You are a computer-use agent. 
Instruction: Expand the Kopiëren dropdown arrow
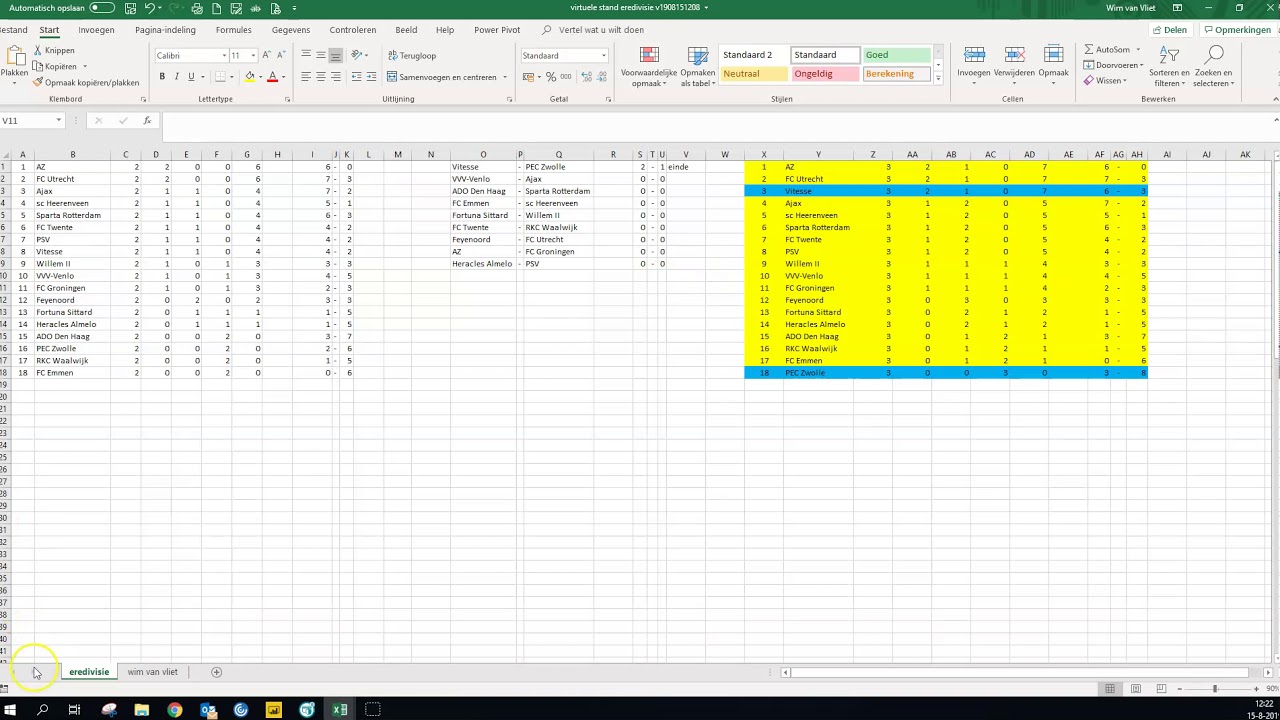(85, 66)
